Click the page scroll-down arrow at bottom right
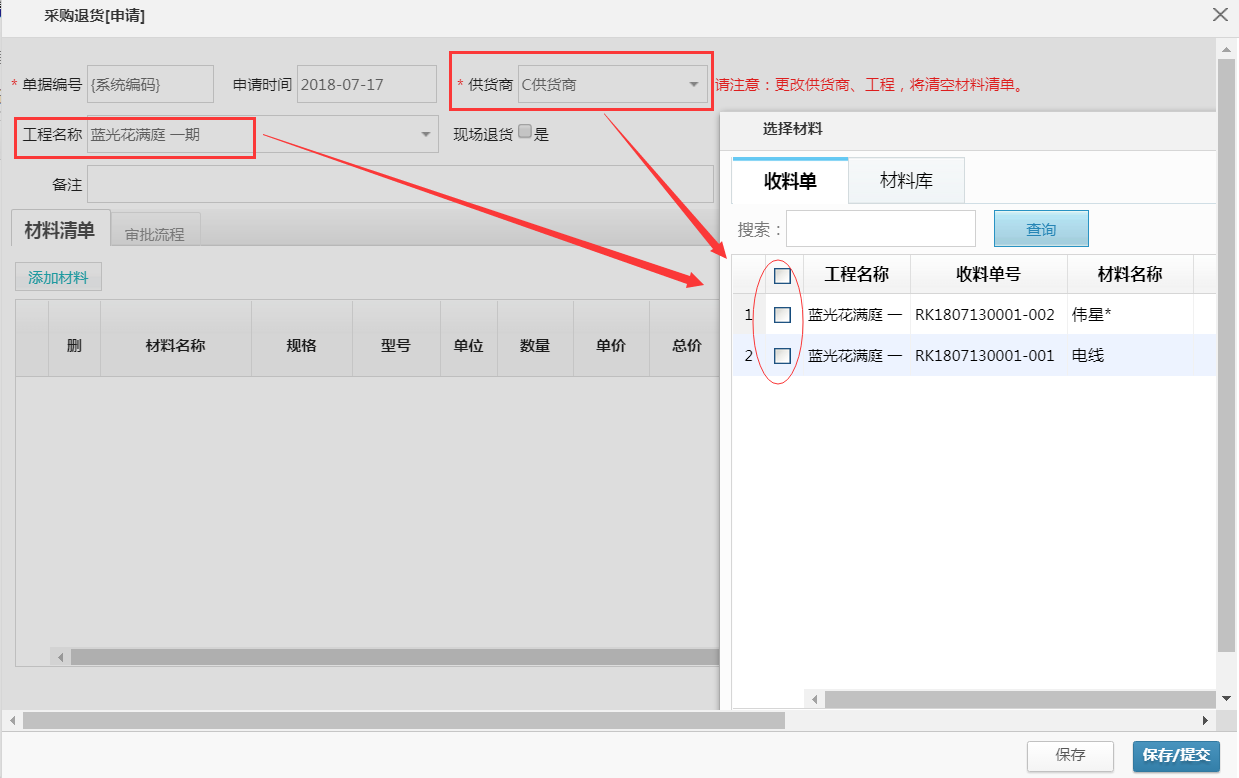Screen dimensions: 1239x778 [1227, 697]
